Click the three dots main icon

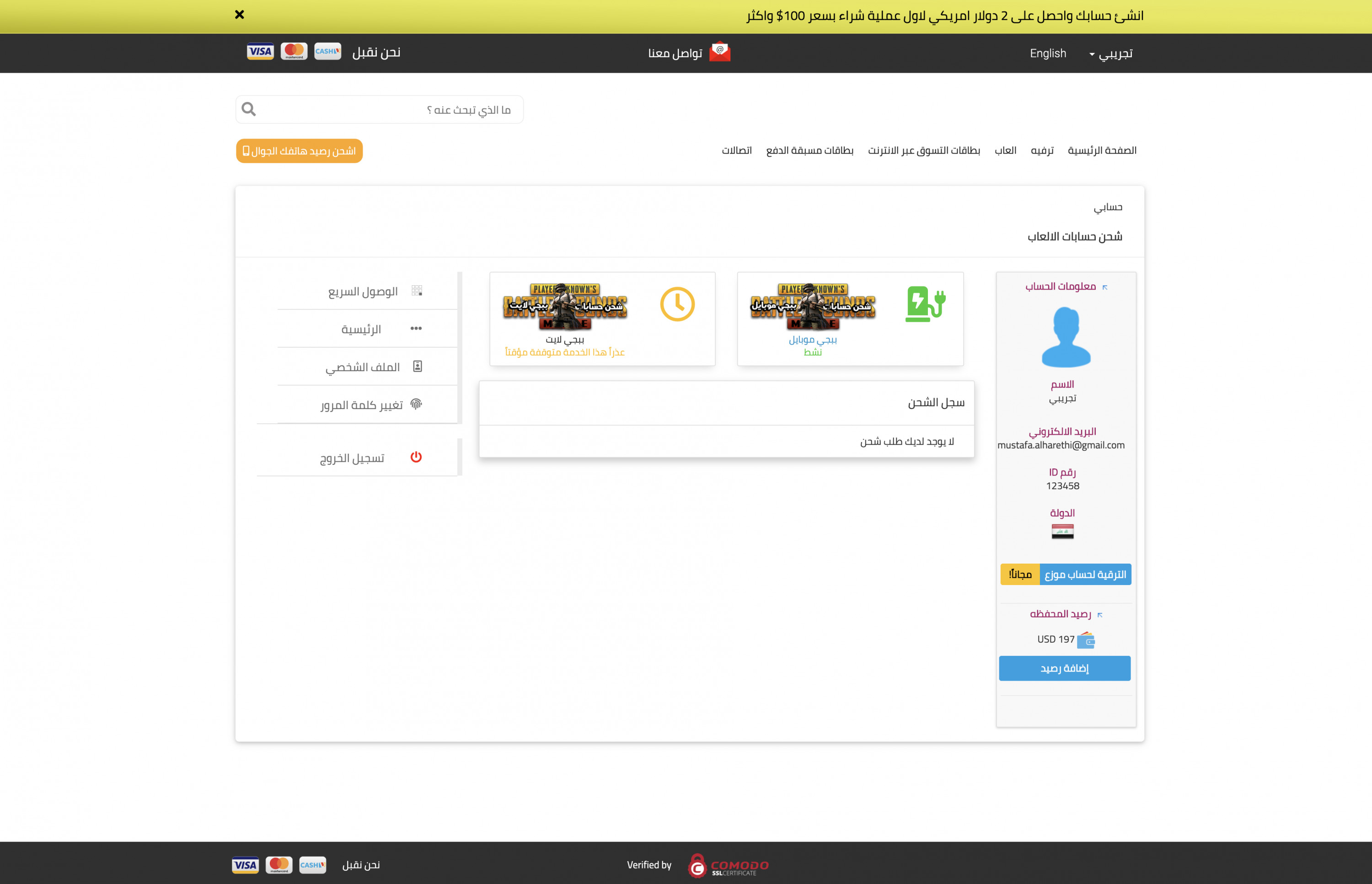point(416,328)
